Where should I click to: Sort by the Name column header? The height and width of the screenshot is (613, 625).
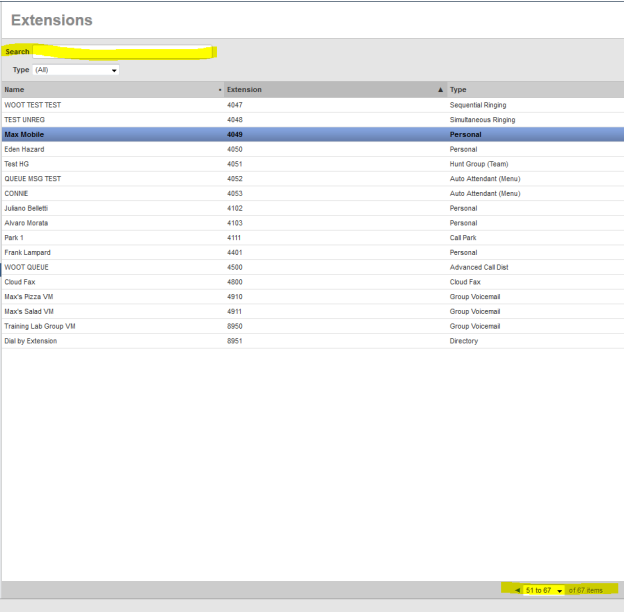click(113, 90)
